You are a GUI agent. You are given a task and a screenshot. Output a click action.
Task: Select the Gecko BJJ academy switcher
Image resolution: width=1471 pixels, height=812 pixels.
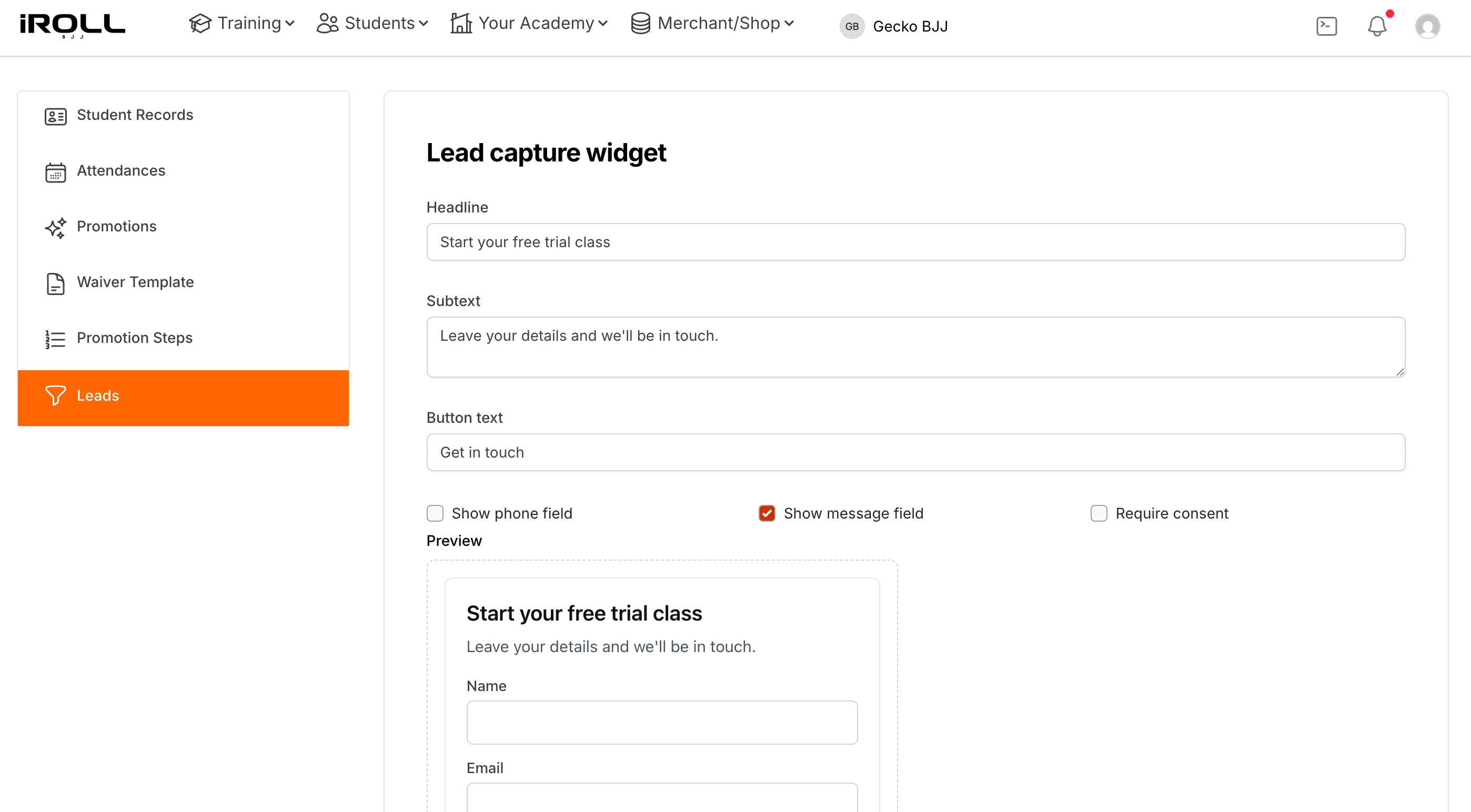point(894,26)
